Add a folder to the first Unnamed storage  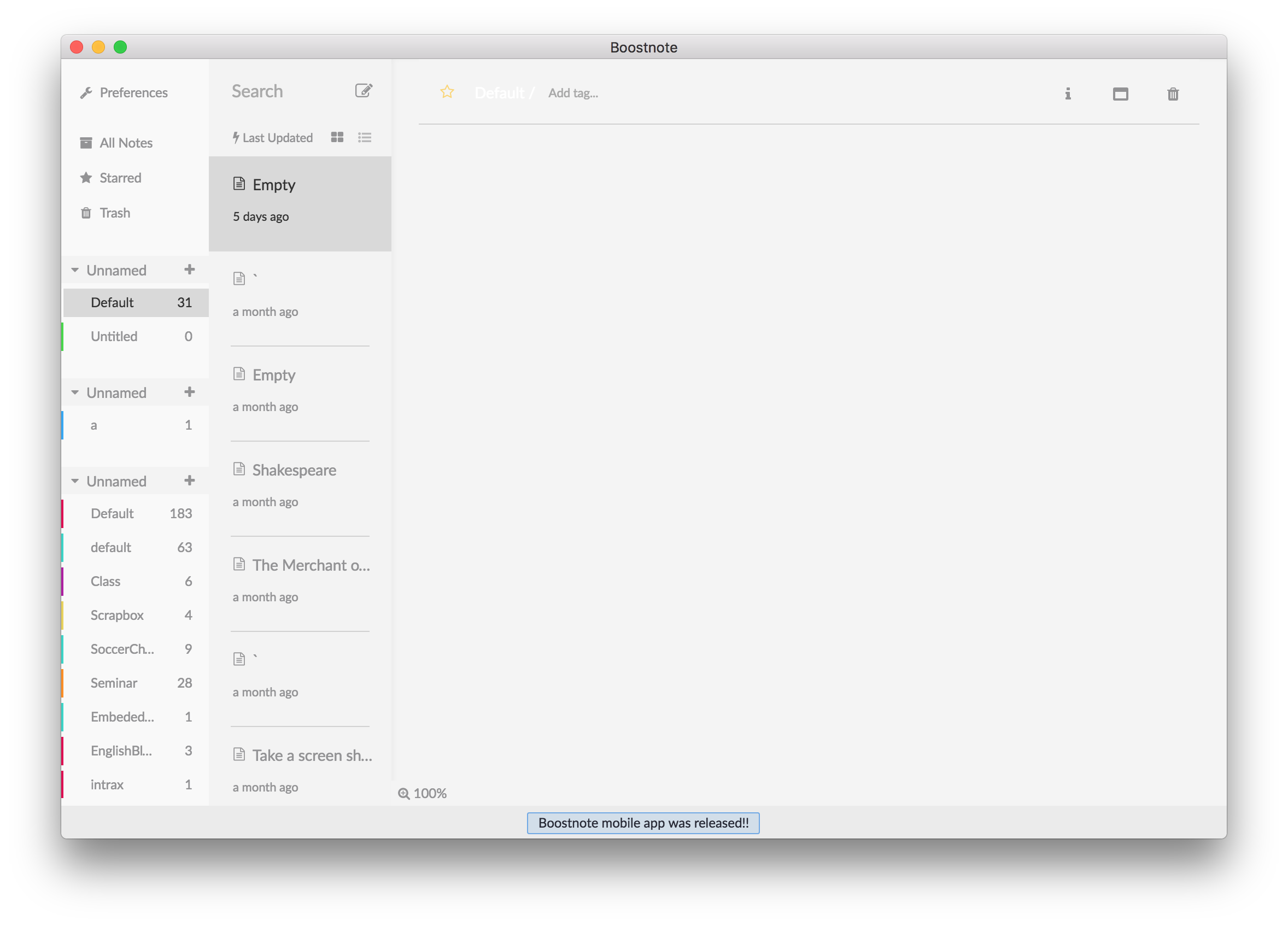190,269
